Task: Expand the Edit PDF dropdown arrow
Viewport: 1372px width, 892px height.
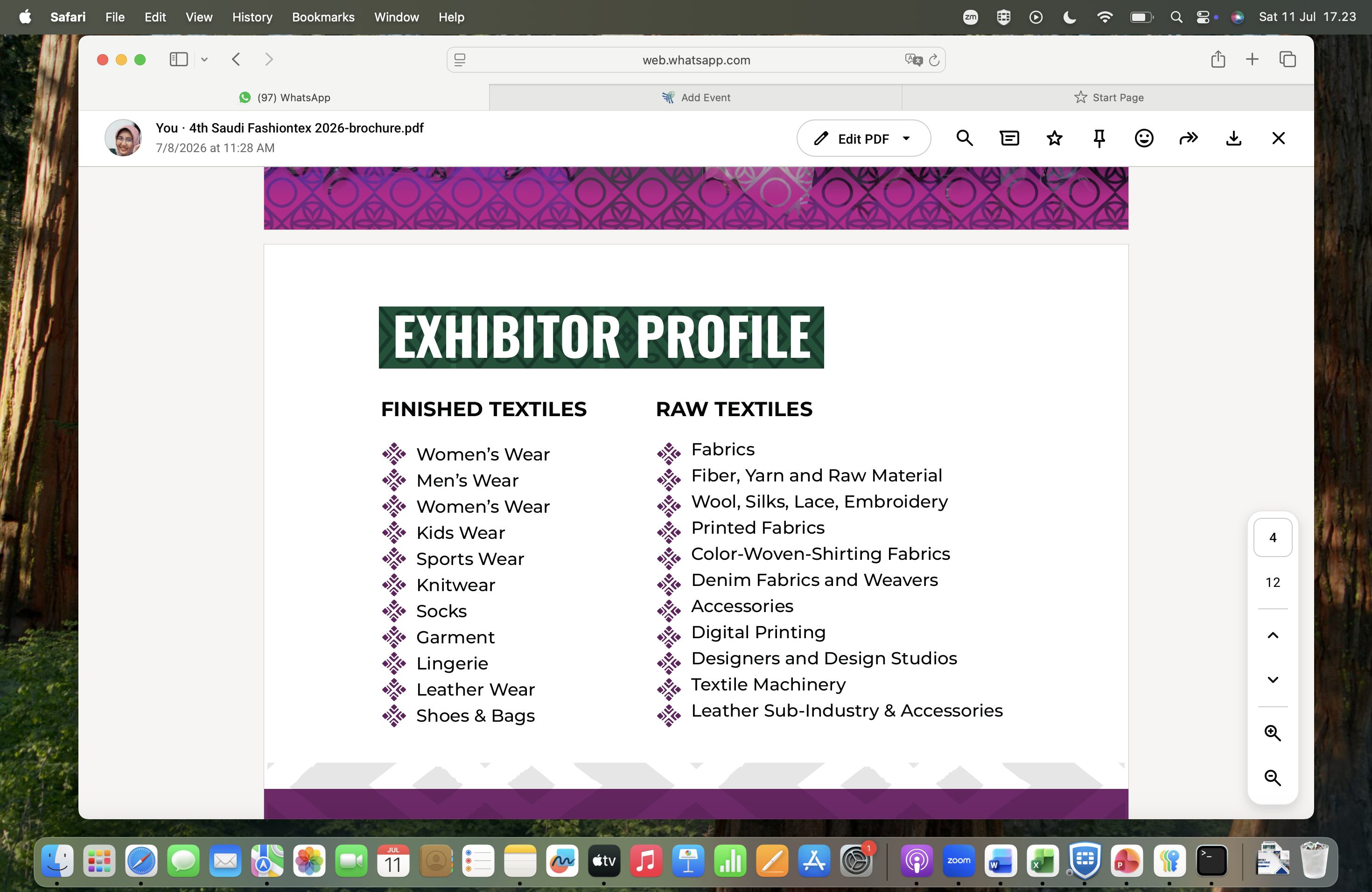Action: tap(906, 138)
